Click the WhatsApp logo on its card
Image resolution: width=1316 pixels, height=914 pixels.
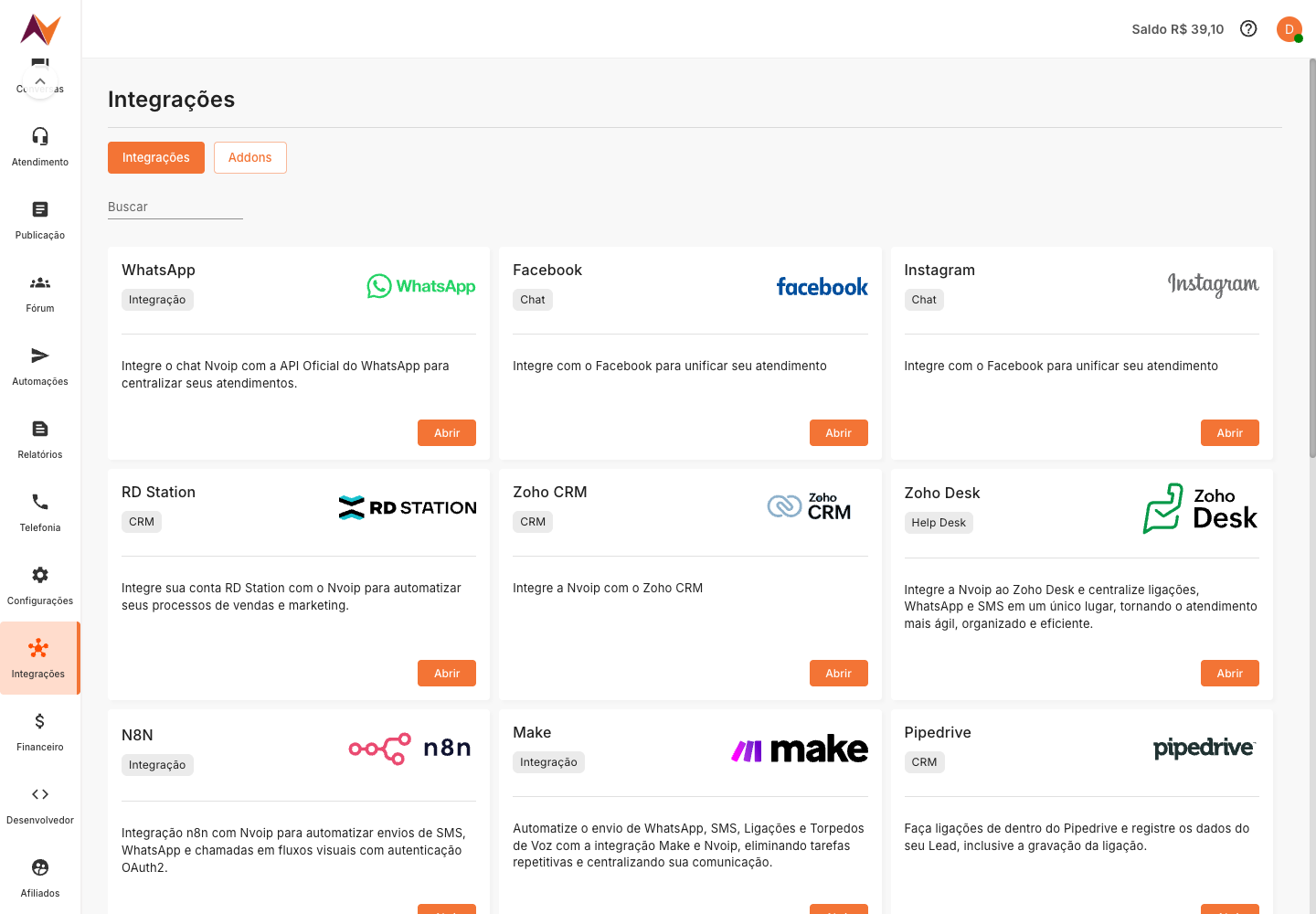pos(421,286)
